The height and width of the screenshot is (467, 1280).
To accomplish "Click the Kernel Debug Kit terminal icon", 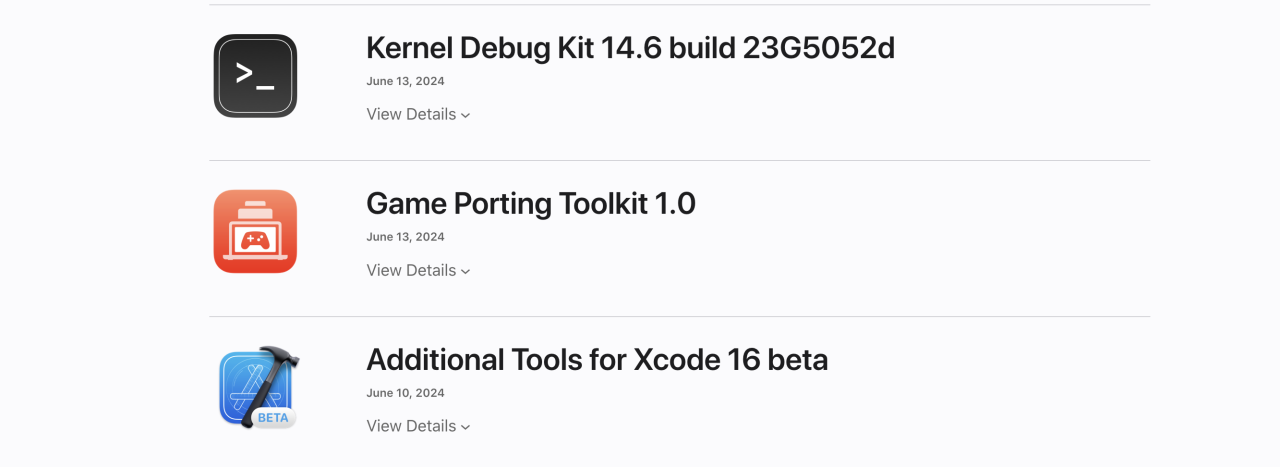I will [x=255, y=76].
